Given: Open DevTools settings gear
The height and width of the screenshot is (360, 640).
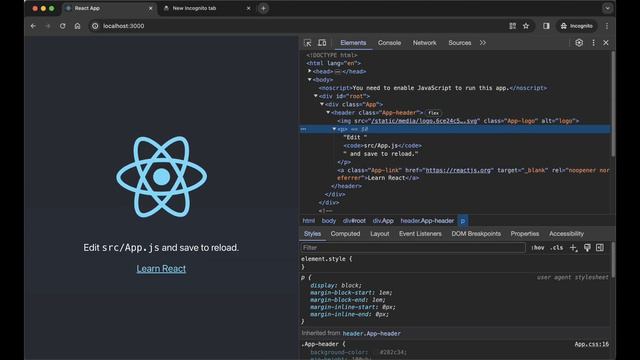Looking at the screenshot, I should (x=579, y=43).
